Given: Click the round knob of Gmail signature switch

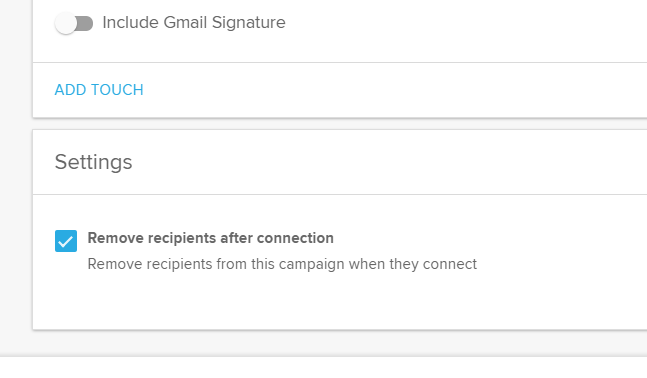Looking at the screenshot, I should 66,23.
